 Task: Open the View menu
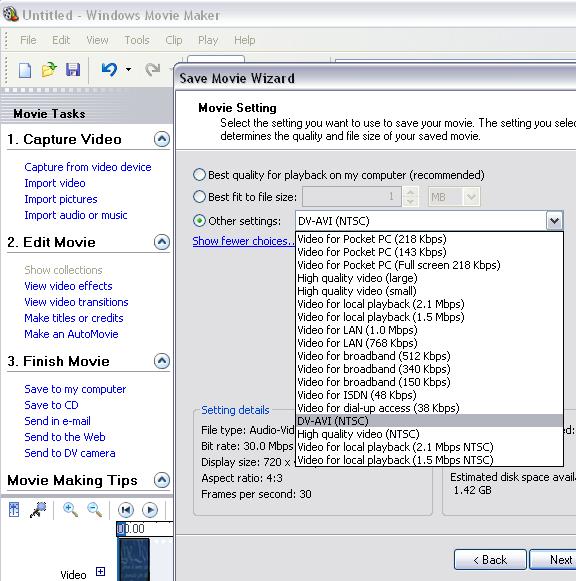coord(97,40)
